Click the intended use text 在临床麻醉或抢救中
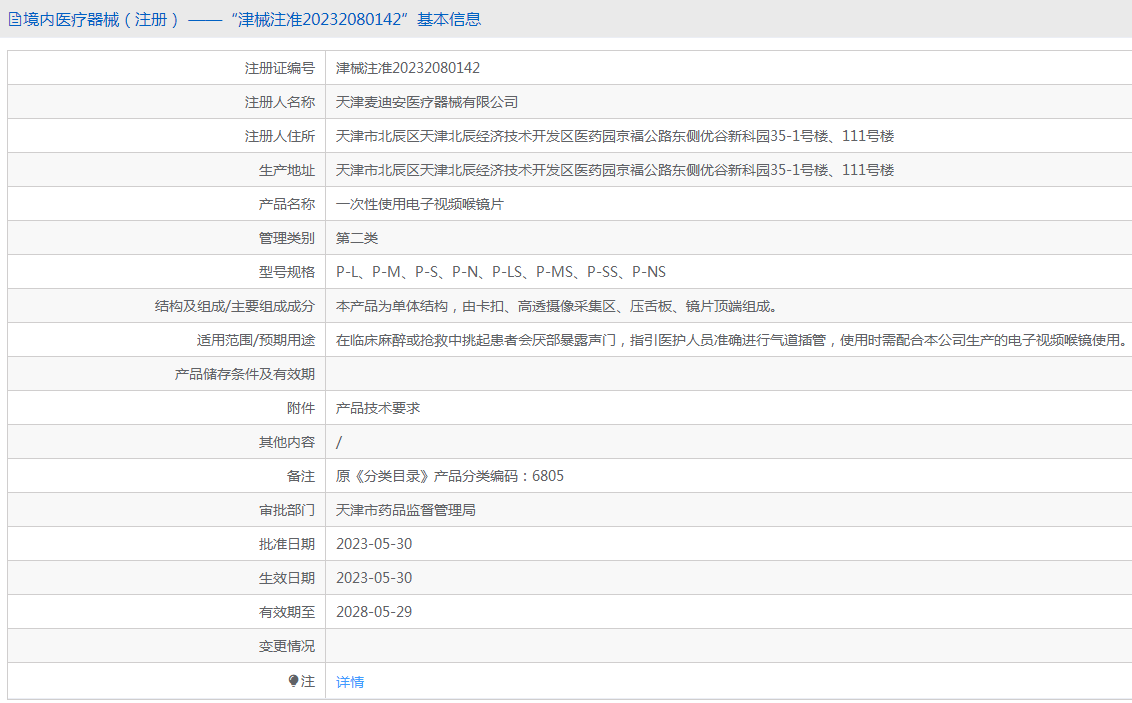1132x703 pixels. (x=730, y=340)
